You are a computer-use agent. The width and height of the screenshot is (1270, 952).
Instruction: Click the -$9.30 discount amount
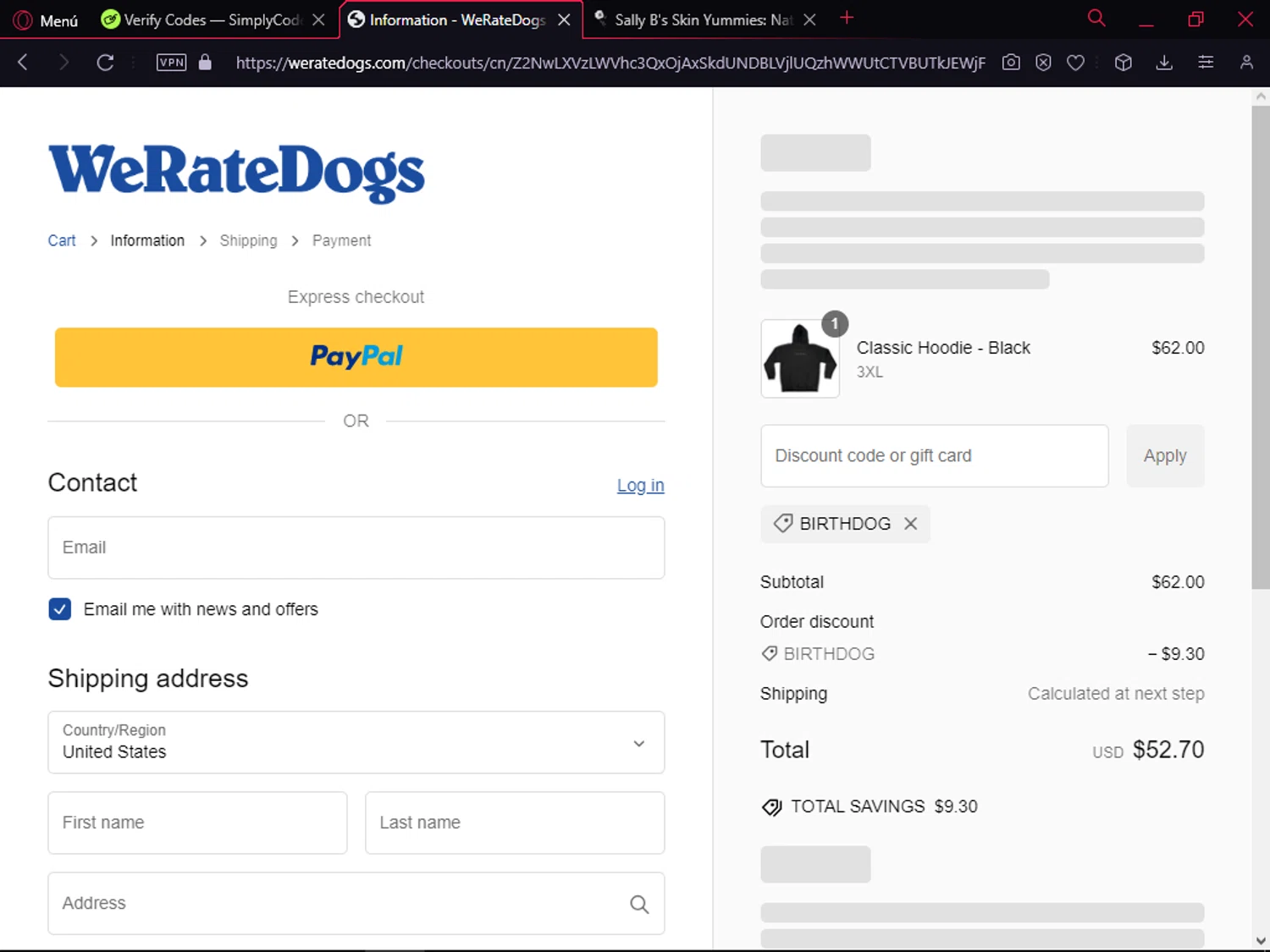pyautogui.click(x=1176, y=654)
